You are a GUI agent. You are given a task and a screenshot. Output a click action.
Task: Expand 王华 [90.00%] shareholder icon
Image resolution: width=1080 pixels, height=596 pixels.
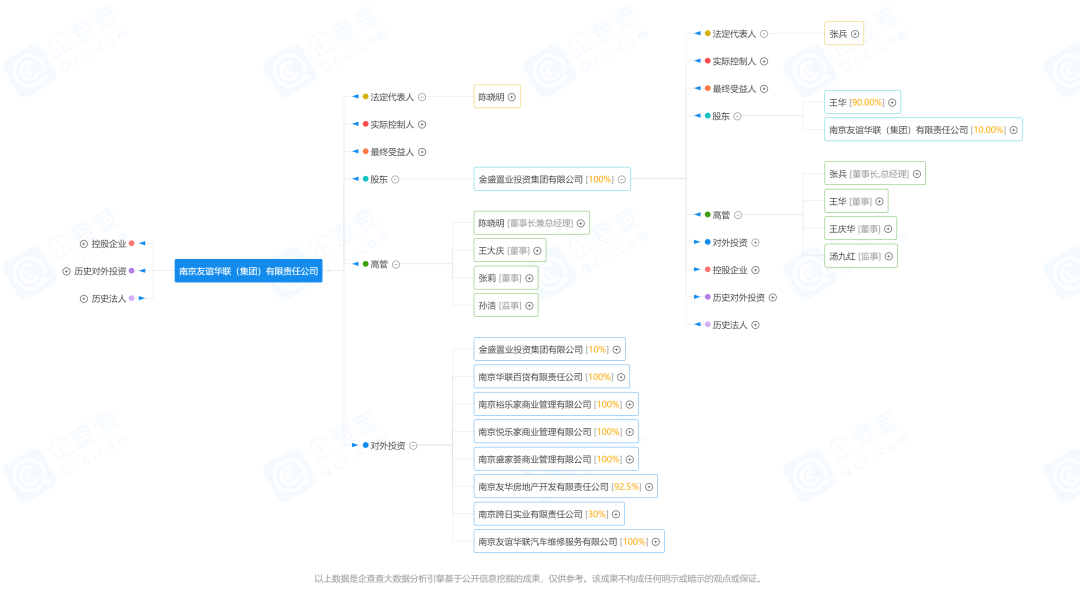tap(892, 103)
